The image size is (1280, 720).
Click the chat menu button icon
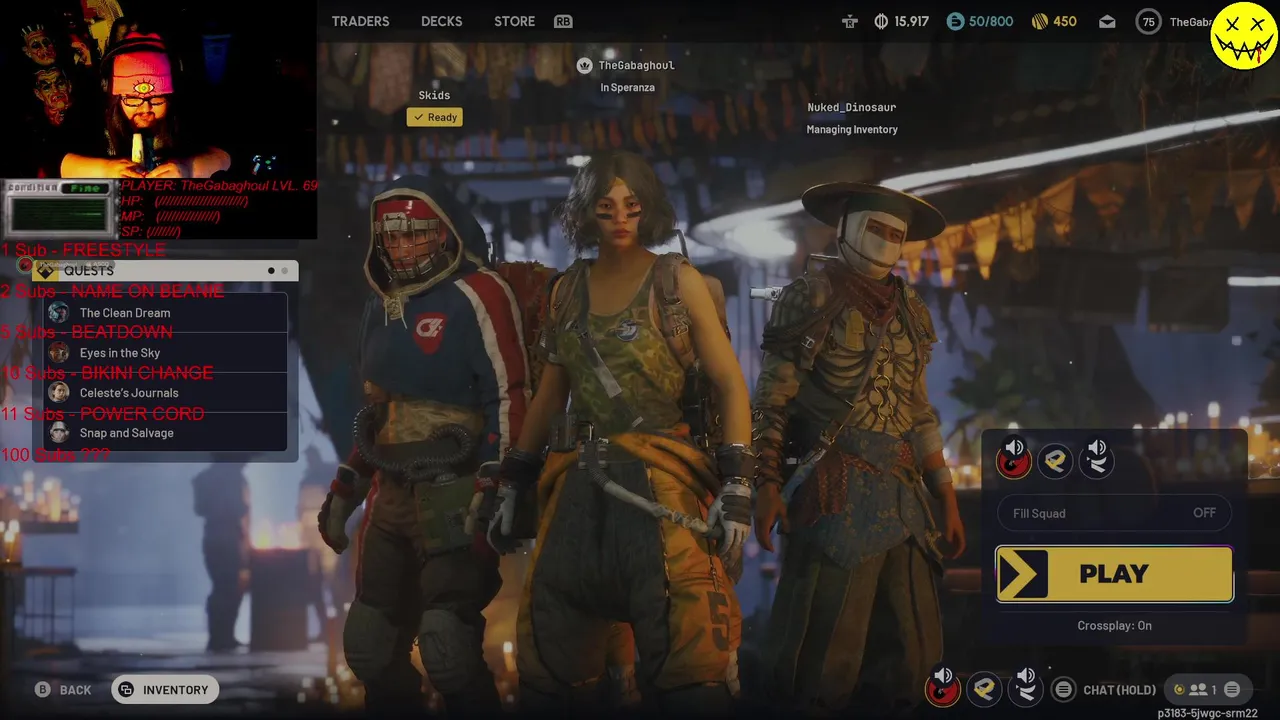(1063, 690)
